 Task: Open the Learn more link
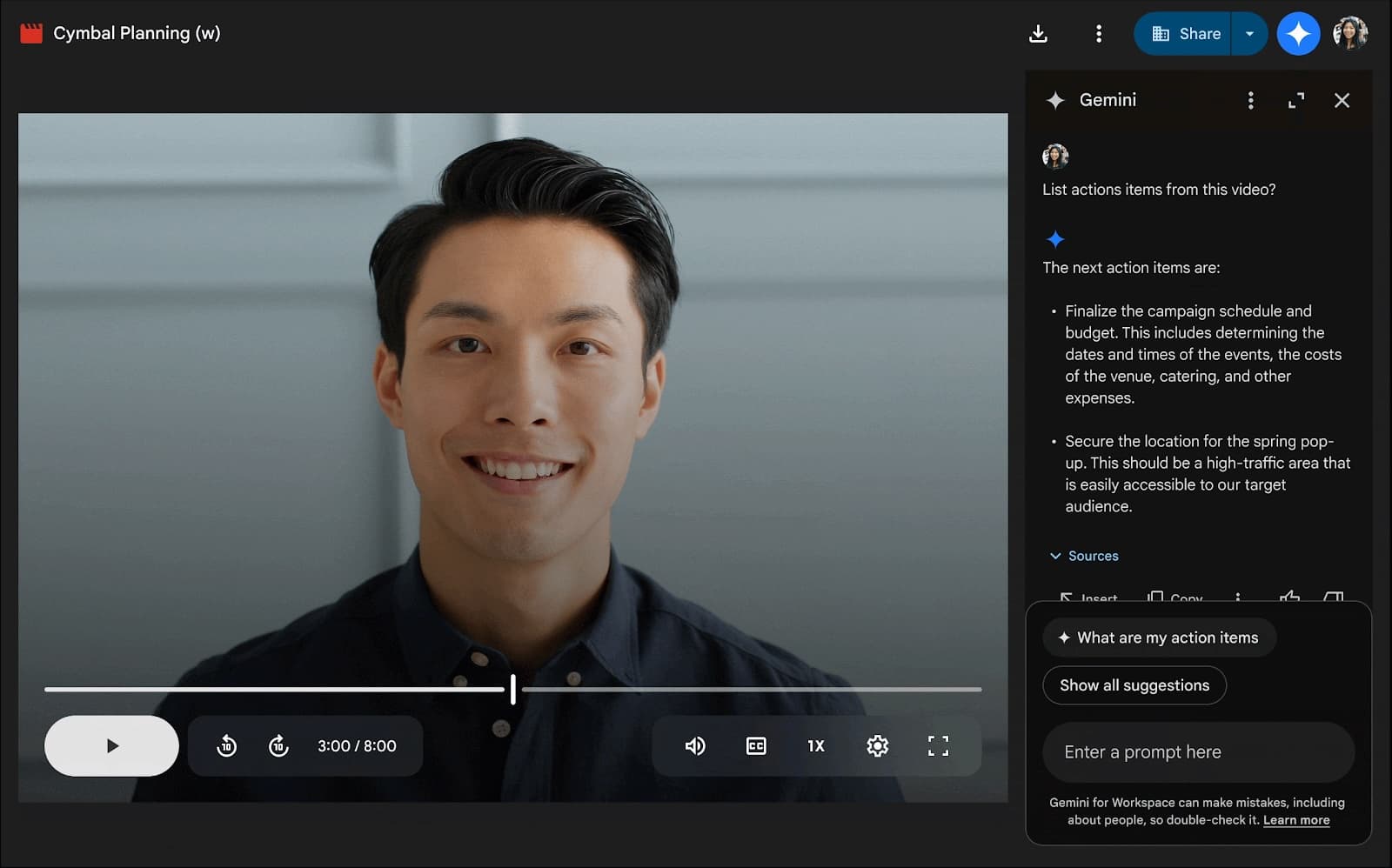tap(1295, 820)
